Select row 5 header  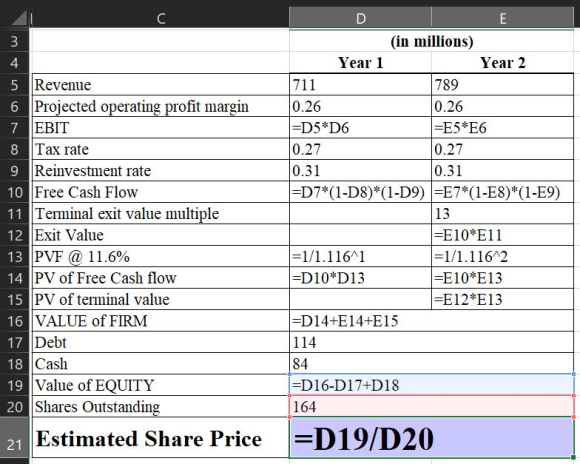[14, 85]
